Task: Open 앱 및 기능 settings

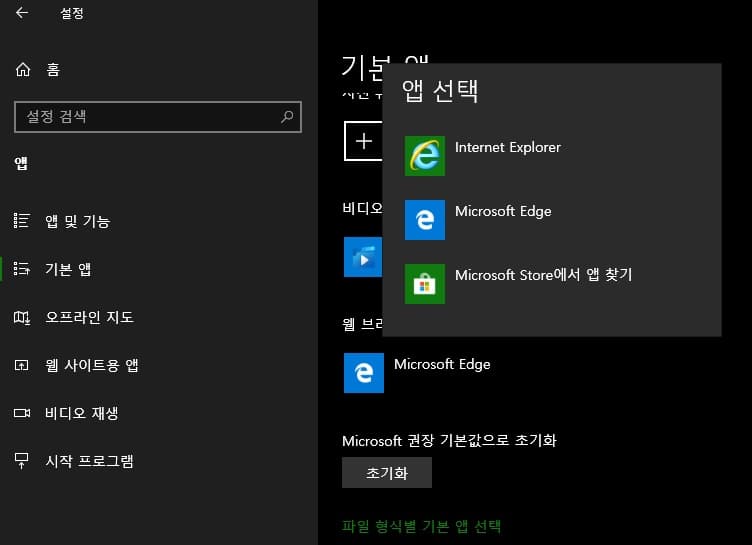Action: (158, 221)
